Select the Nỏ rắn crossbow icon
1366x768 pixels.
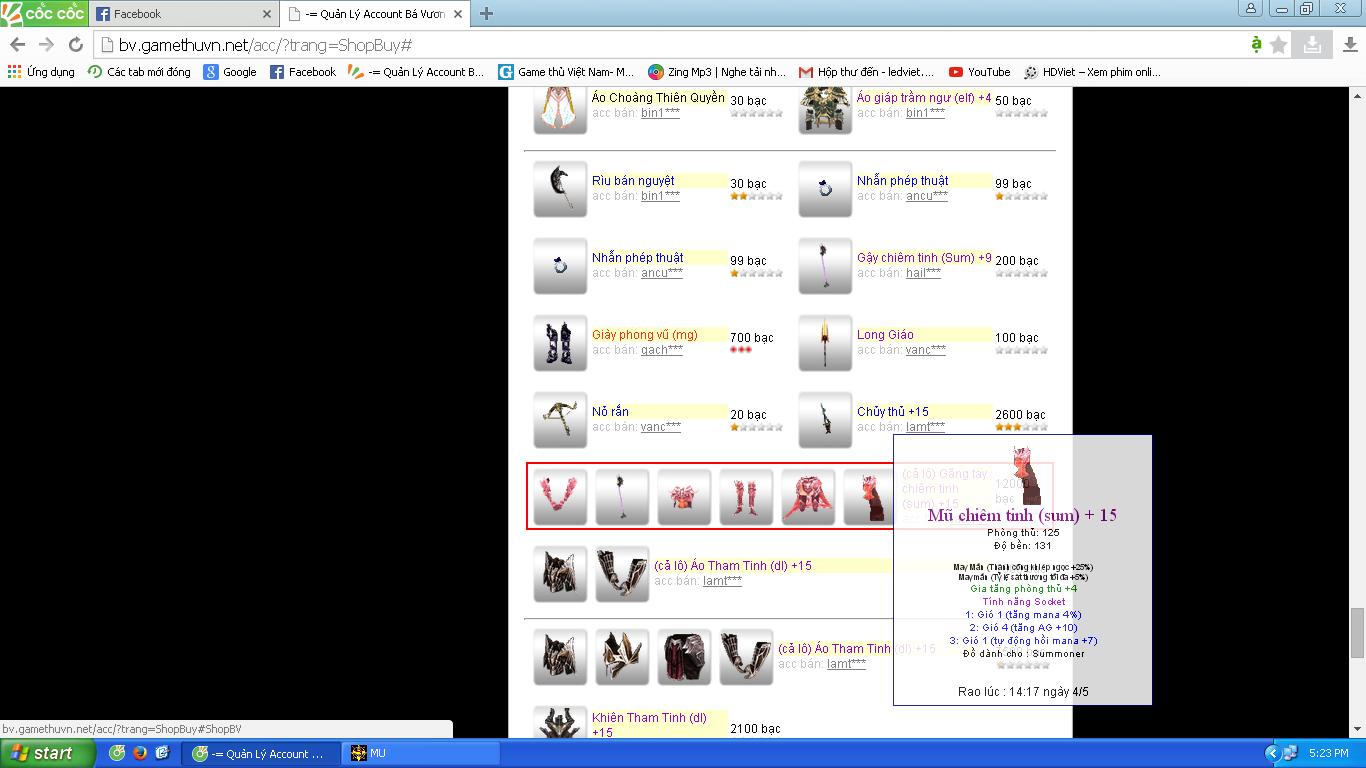coord(560,419)
